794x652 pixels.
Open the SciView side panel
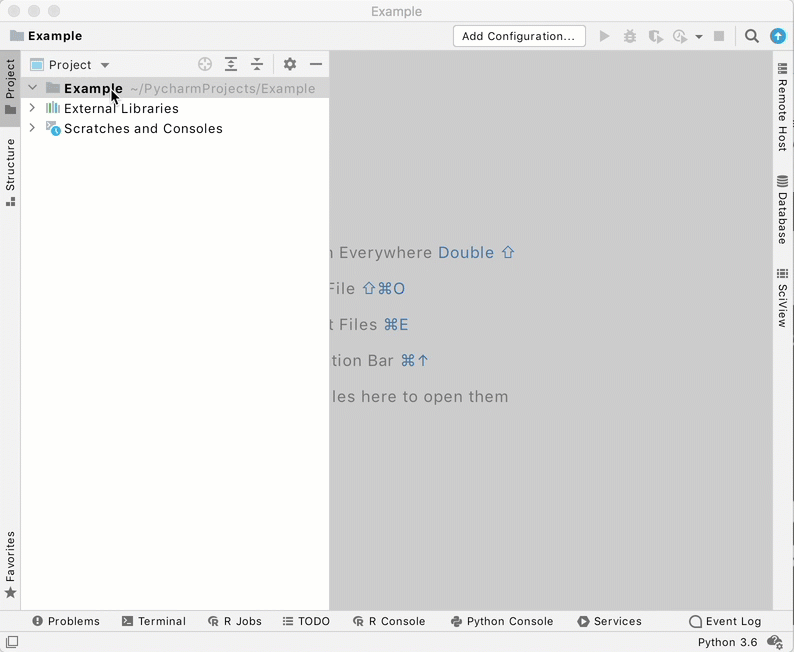782,298
